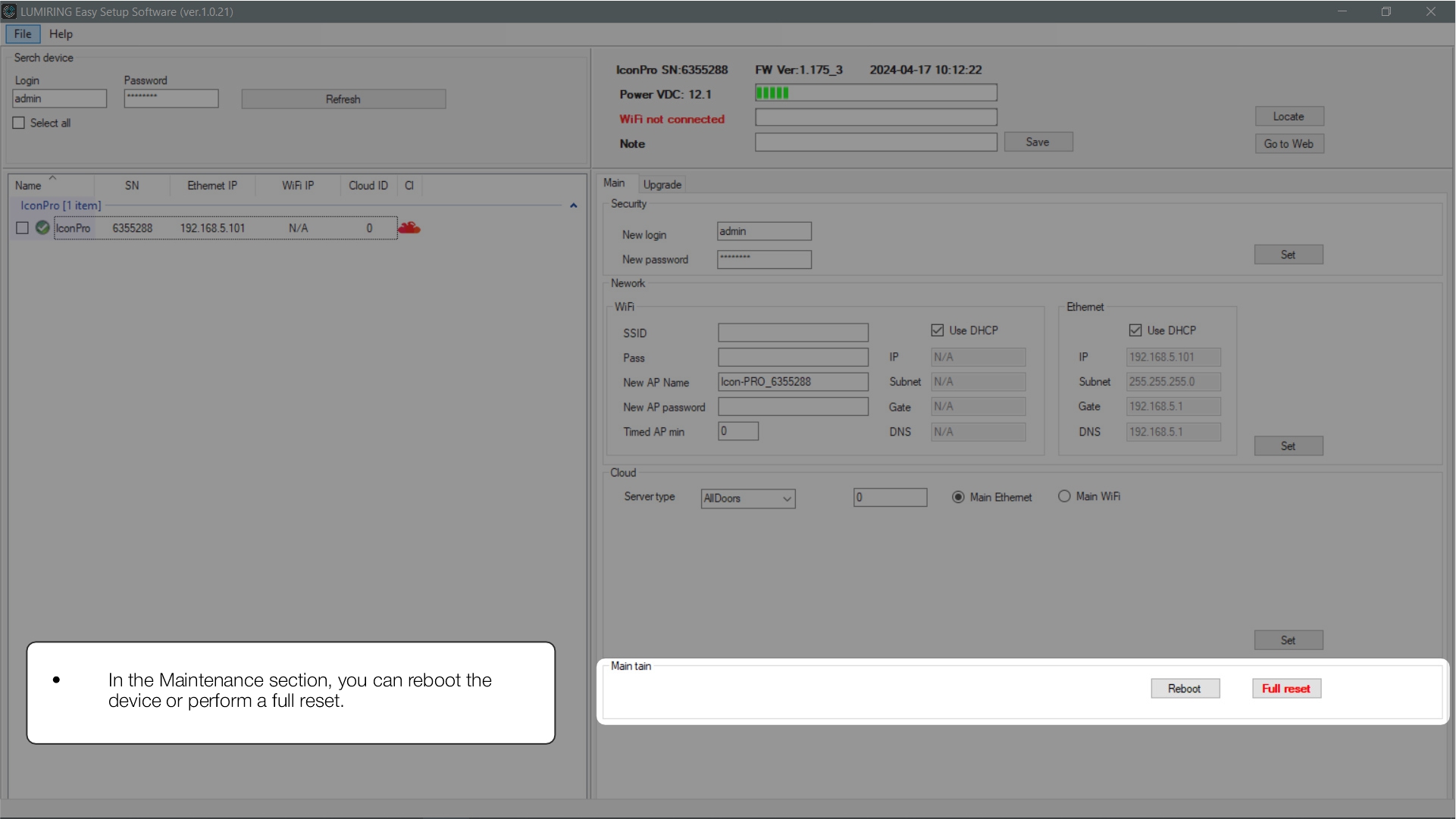Click the green check status icon for IconPro
This screenshot has height=819, width=1456.
42,227
